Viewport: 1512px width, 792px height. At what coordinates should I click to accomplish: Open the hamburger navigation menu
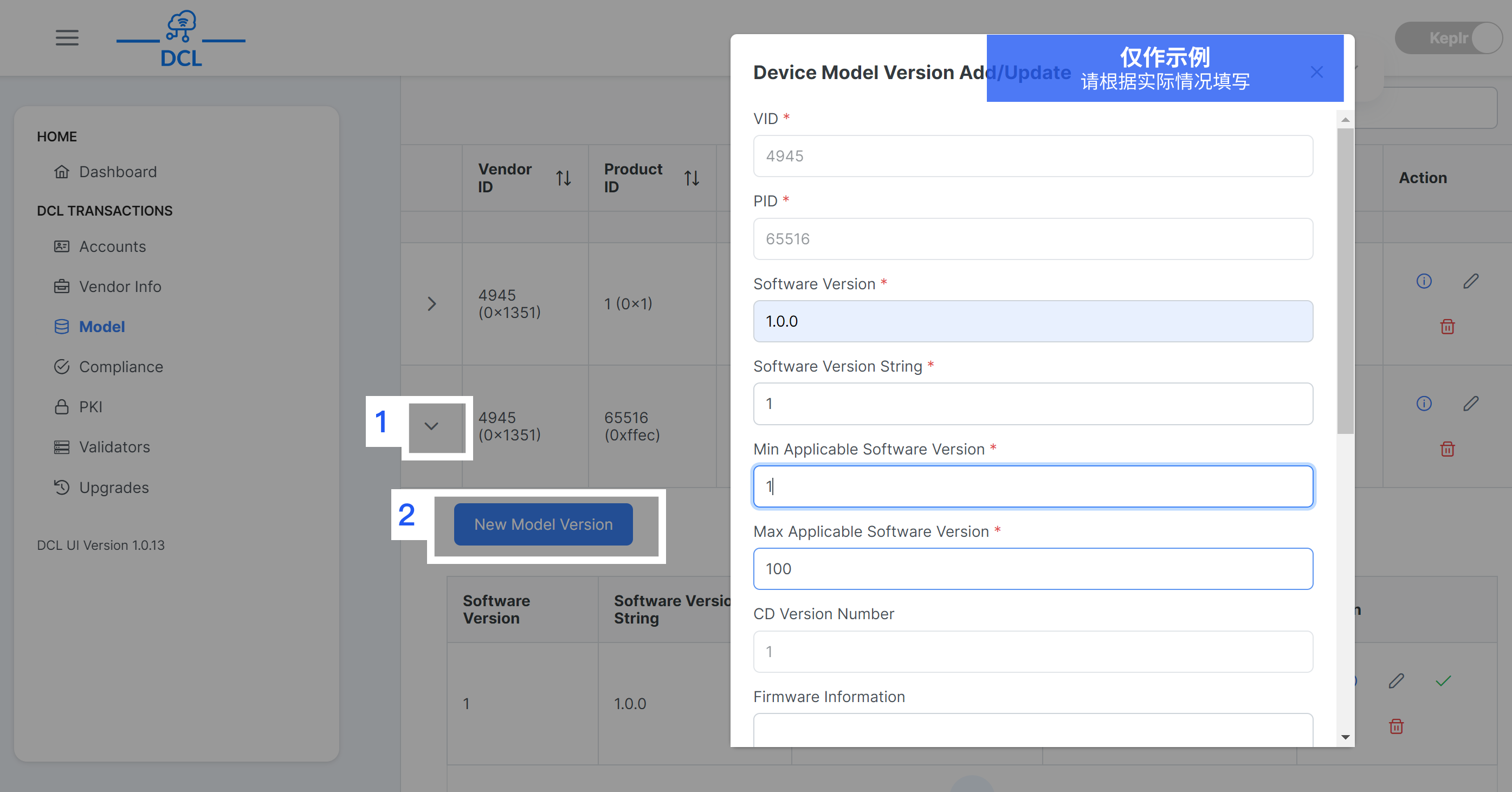pyautogui.click(x=67, y=37)
